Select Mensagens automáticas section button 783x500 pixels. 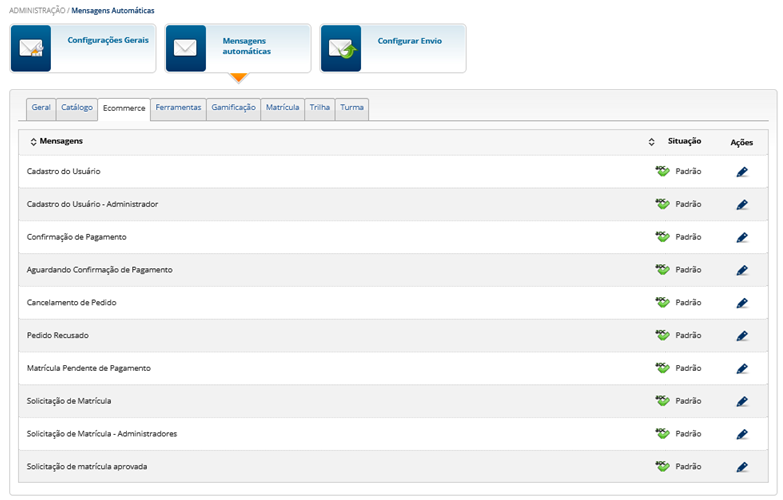(238, 48)
